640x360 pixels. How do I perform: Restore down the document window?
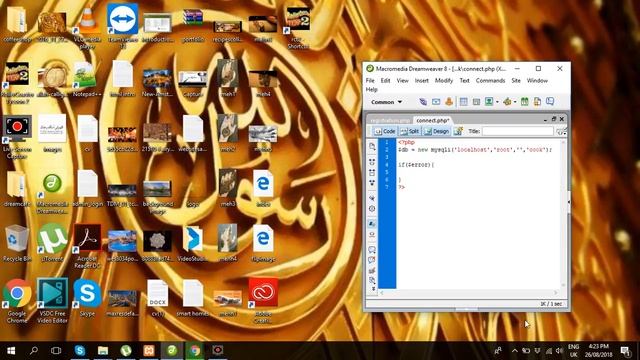[x=553, y=119]
